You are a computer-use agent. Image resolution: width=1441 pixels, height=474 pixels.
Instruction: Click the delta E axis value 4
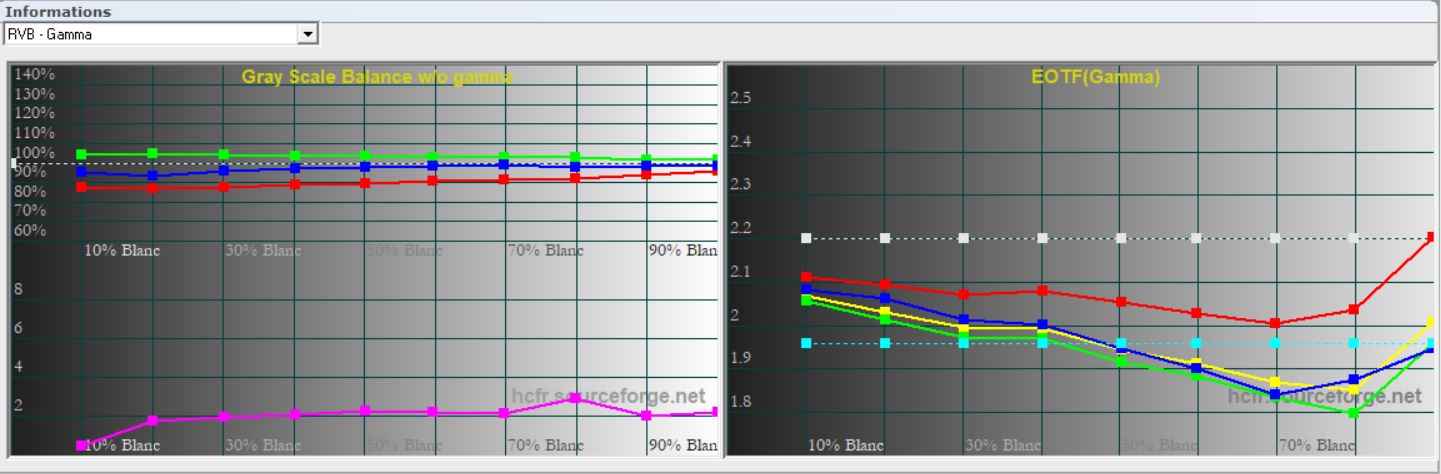(x=18, y=367)
